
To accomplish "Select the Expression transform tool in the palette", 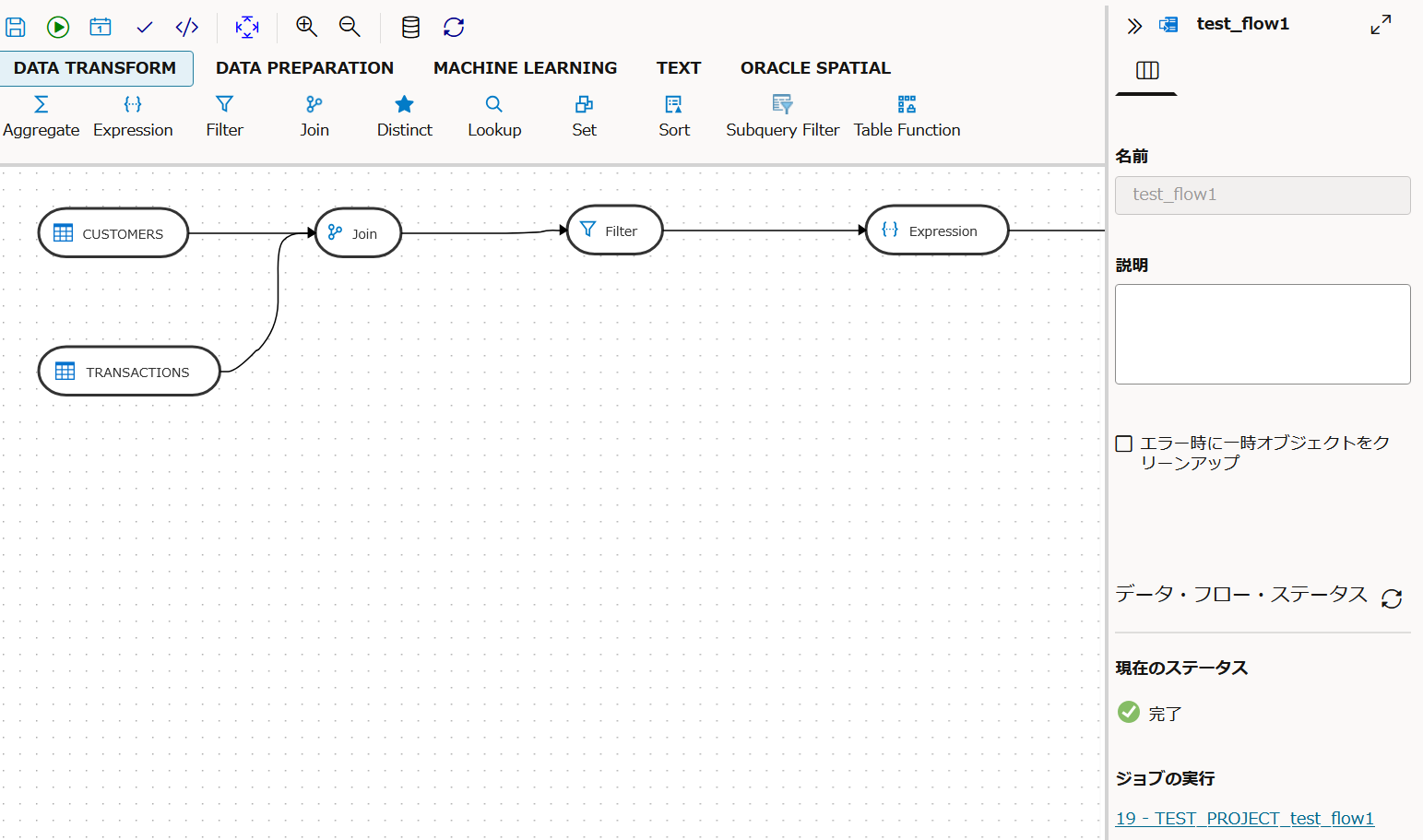I will 133,117.
